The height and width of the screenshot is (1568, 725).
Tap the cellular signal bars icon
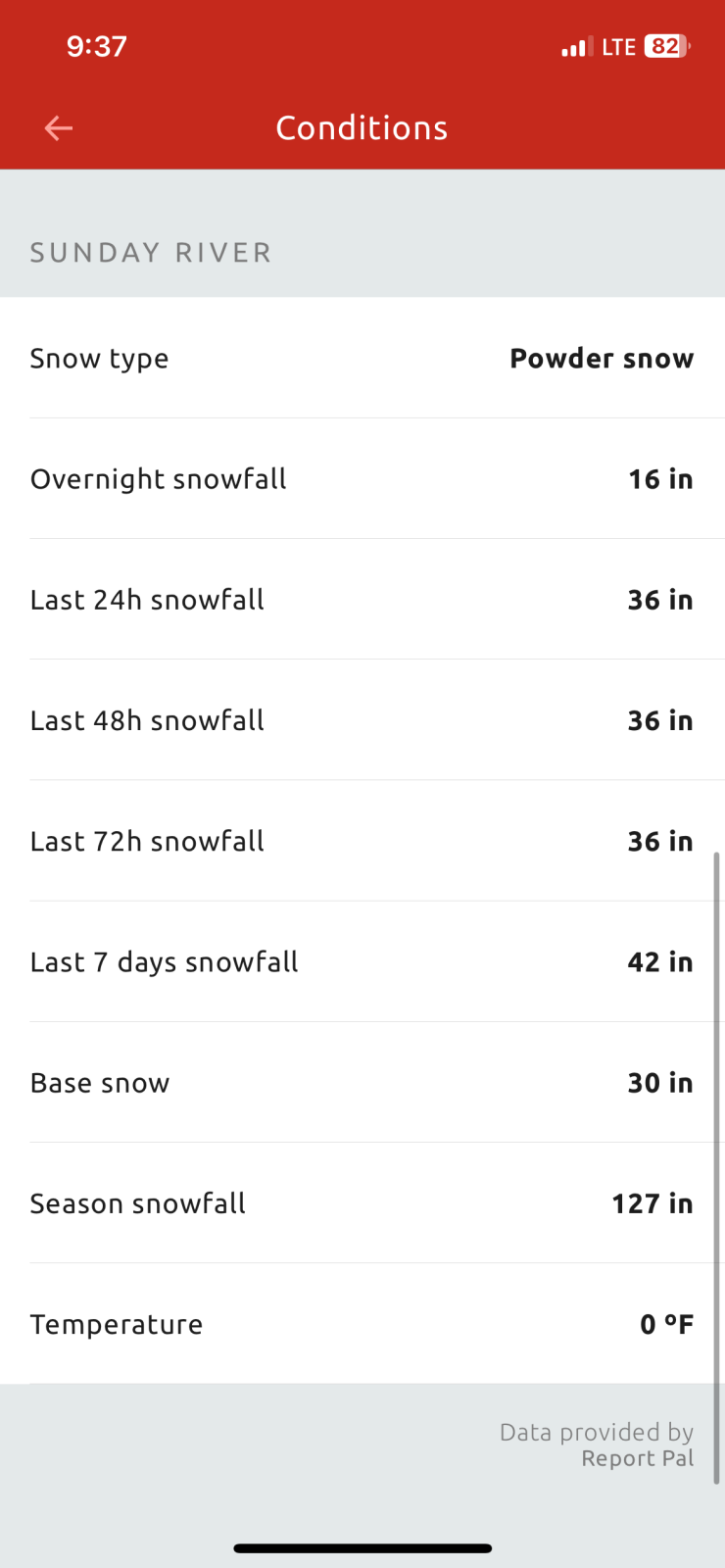(x=576, y=47)
